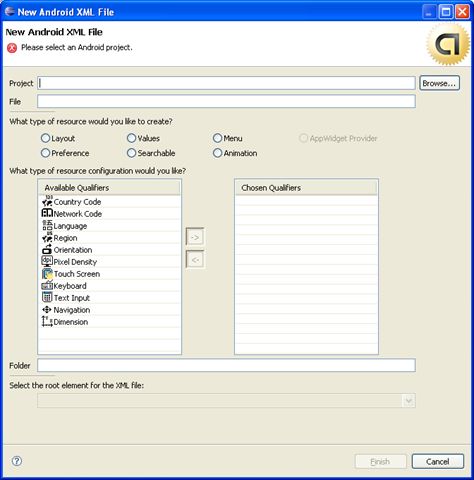The width and height of the screenshot is (474, 480).
Task: Click the Chosen Qualifiers column header
Action: (306, 188)
